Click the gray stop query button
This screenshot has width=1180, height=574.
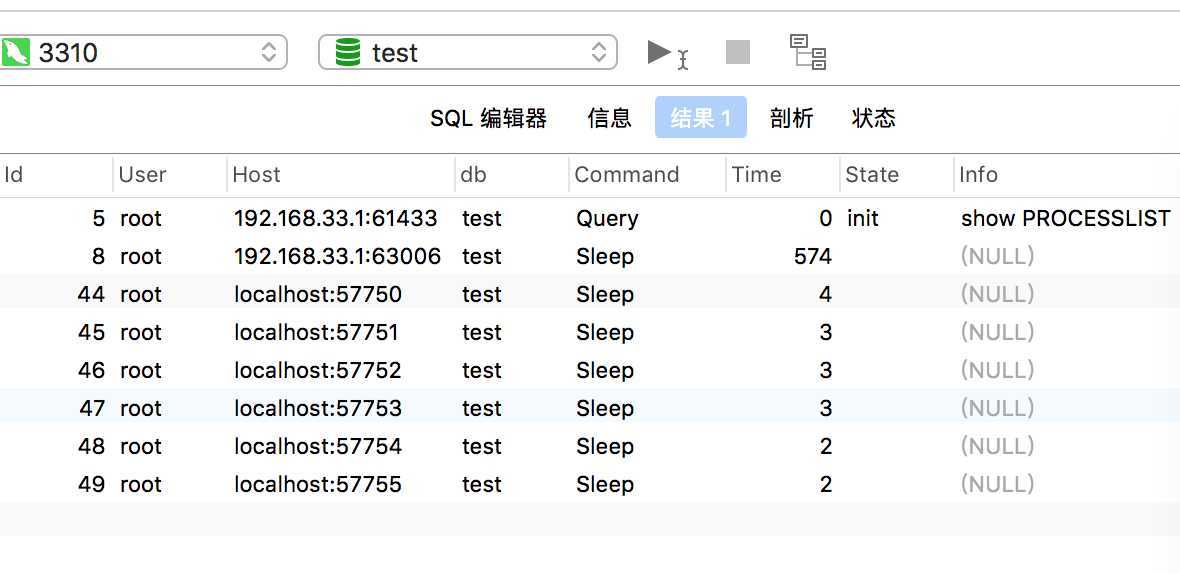[738, 53]
